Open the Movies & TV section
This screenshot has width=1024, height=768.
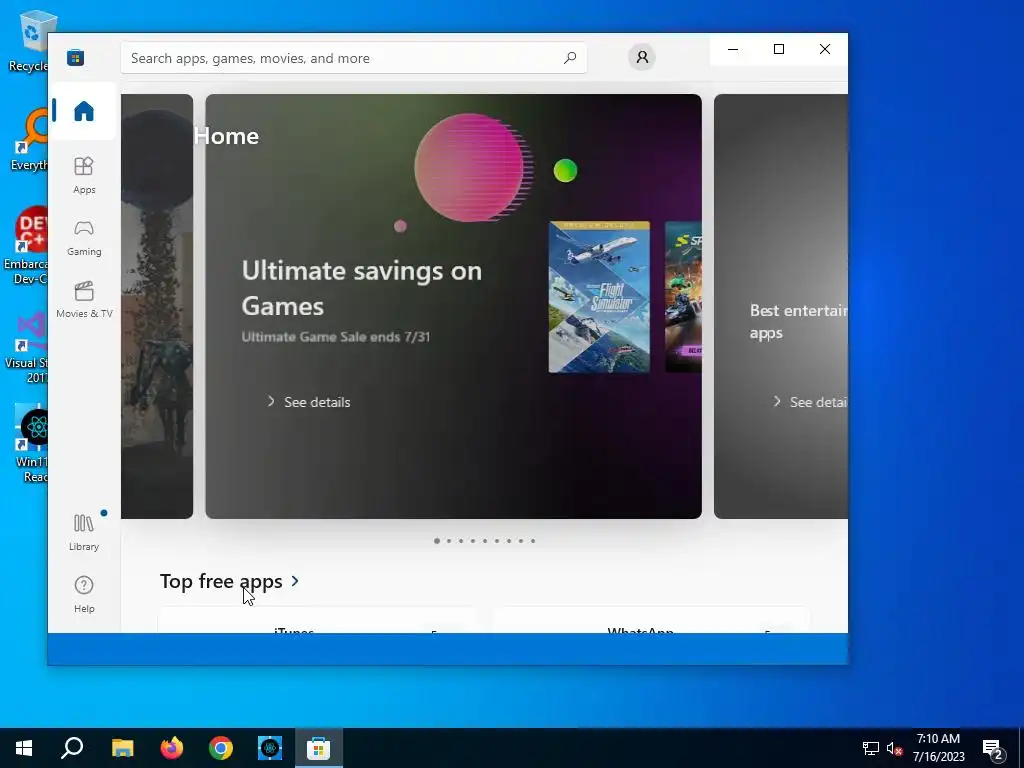pyautogui.click(x=84, y=299)
